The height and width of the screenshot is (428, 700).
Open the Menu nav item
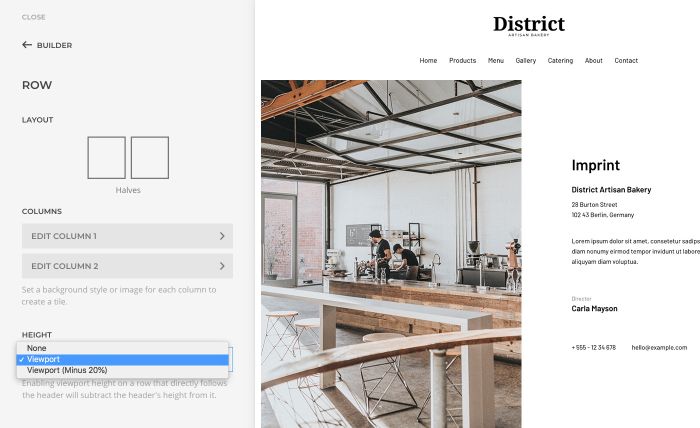(495, 61)
